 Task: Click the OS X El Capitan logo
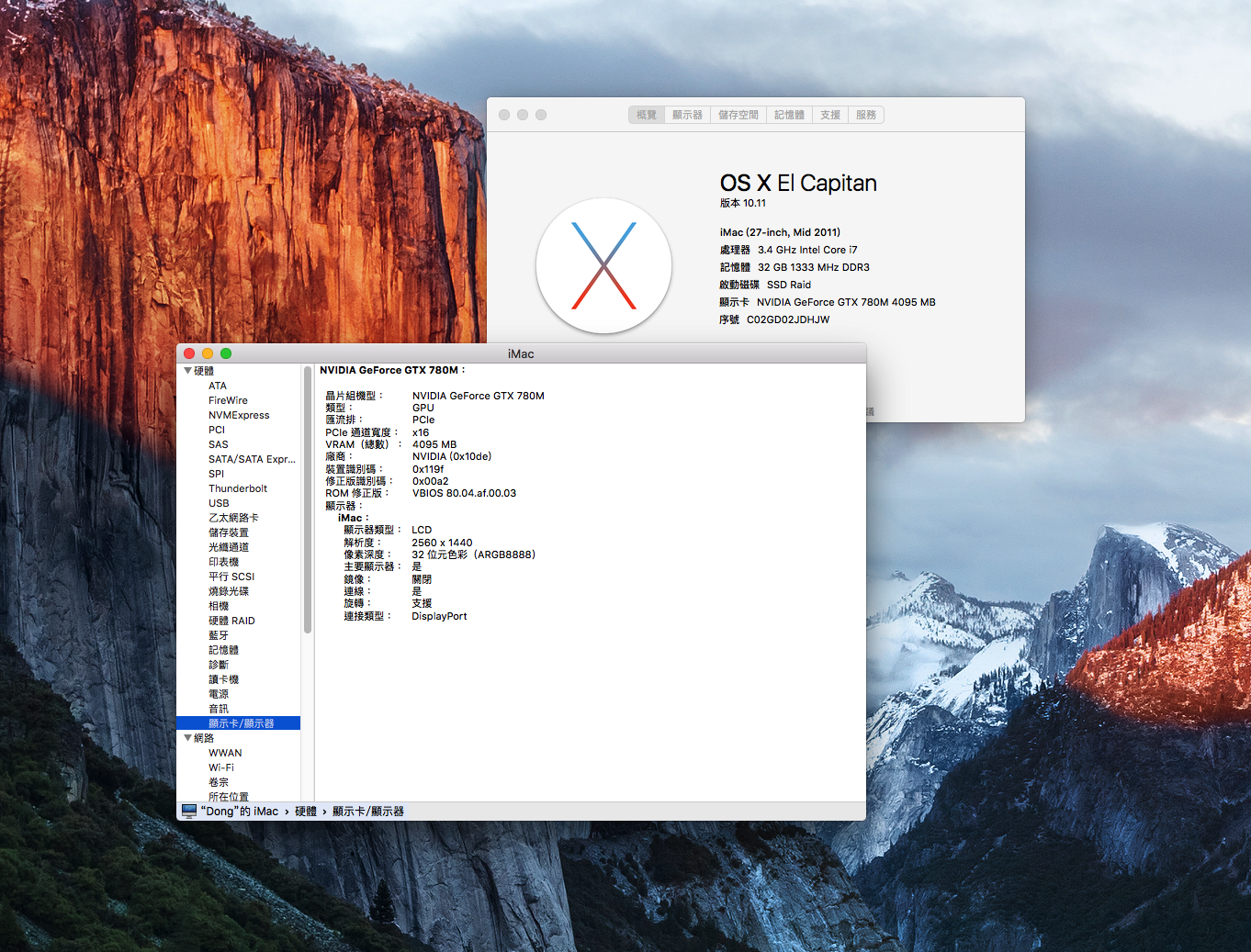tap(603, 265)
